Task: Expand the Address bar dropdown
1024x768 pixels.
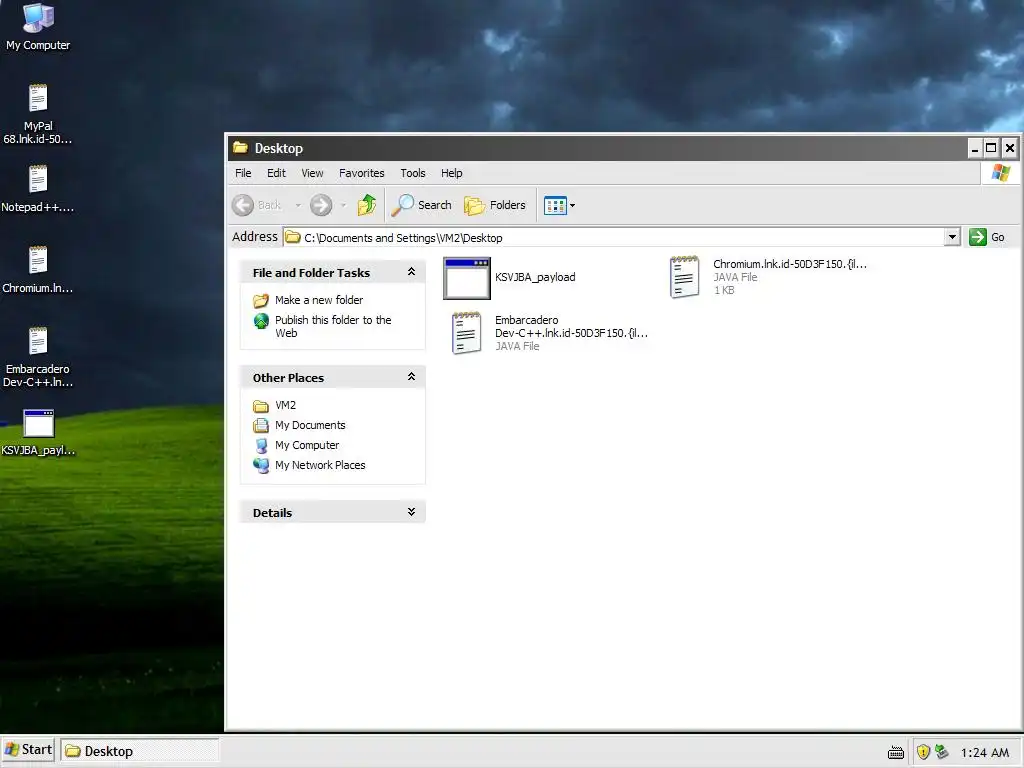Action: (952, 237)
